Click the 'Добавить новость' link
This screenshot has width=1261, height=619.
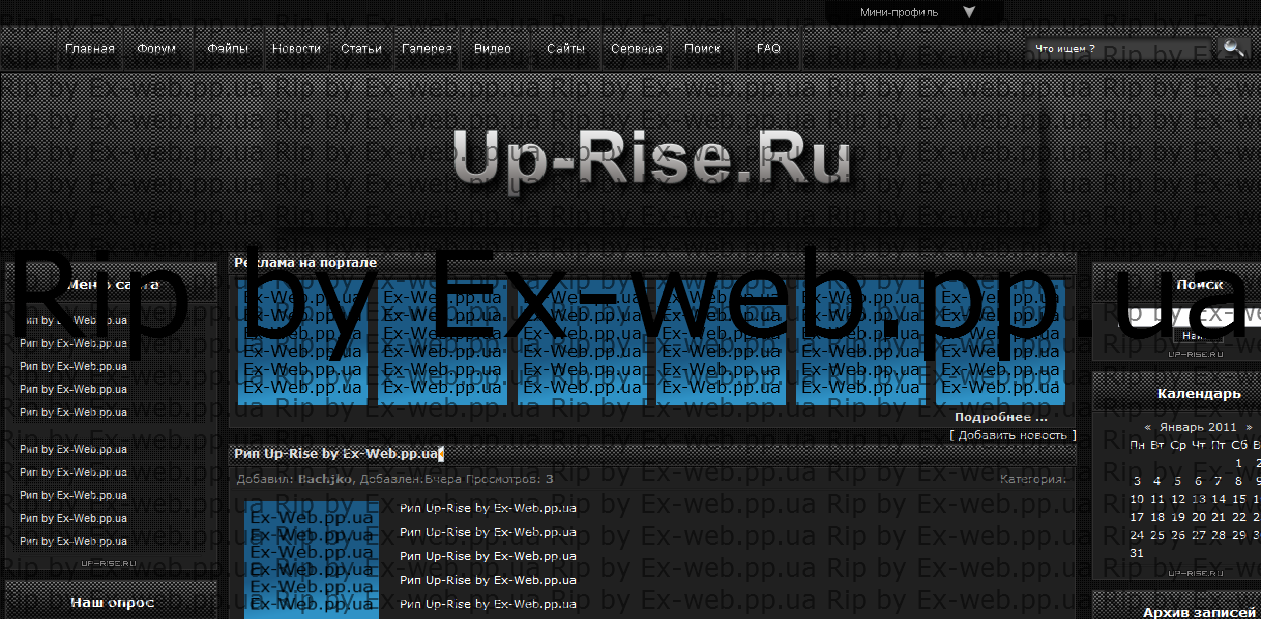[x=1013, y=435]
